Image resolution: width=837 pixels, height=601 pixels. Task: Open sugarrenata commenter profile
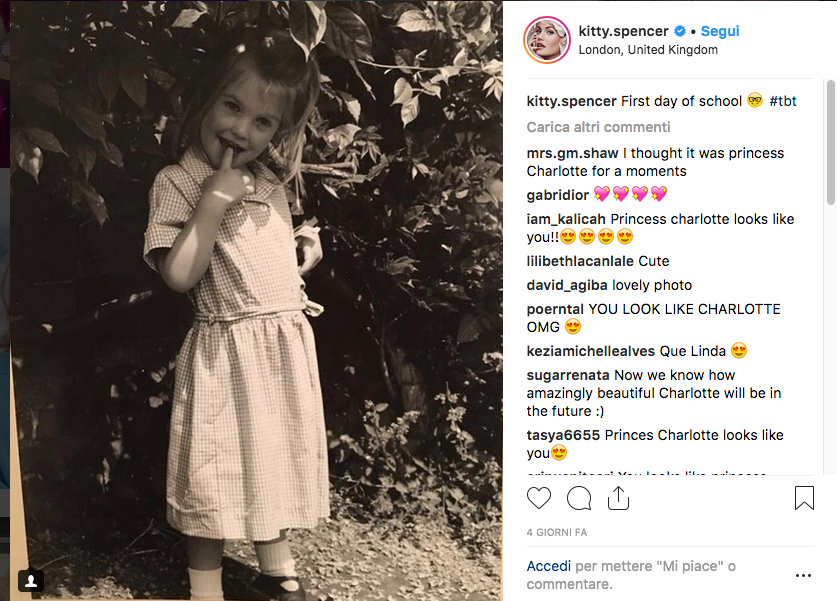tap(568, 375)
